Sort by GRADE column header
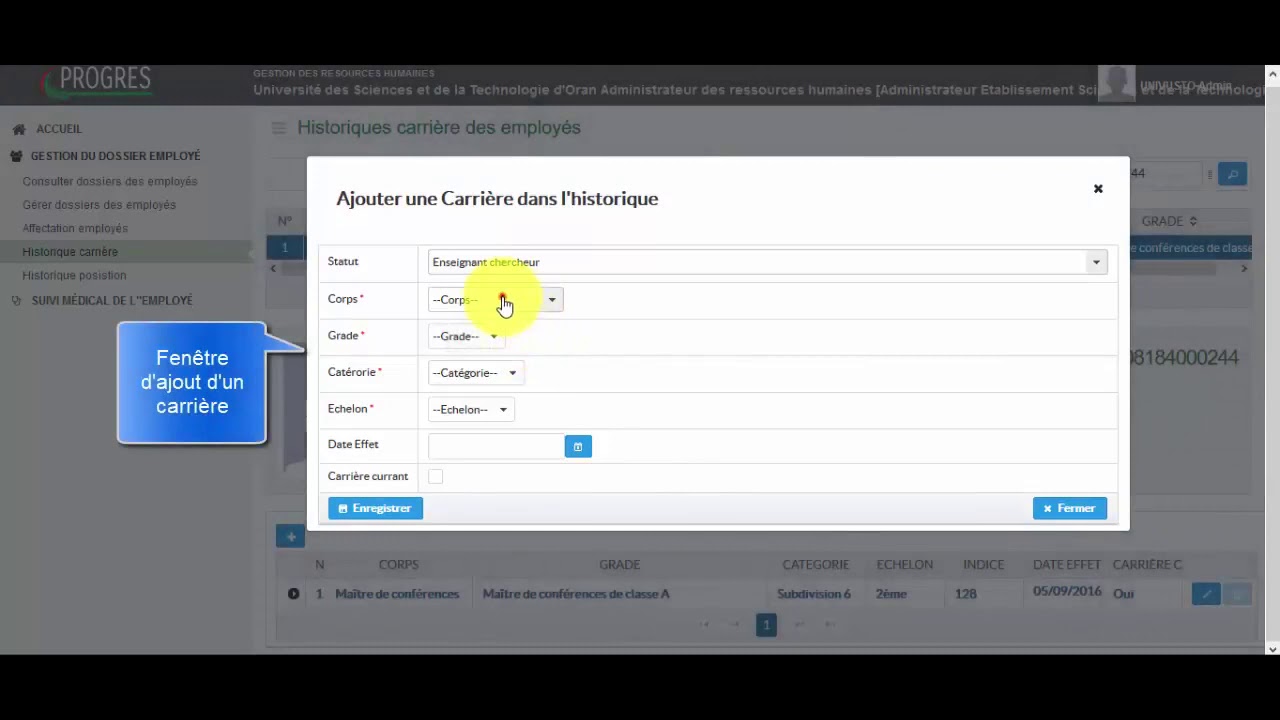The image size is (1280, 720). pyautogui.click(x=1168, y=221)
